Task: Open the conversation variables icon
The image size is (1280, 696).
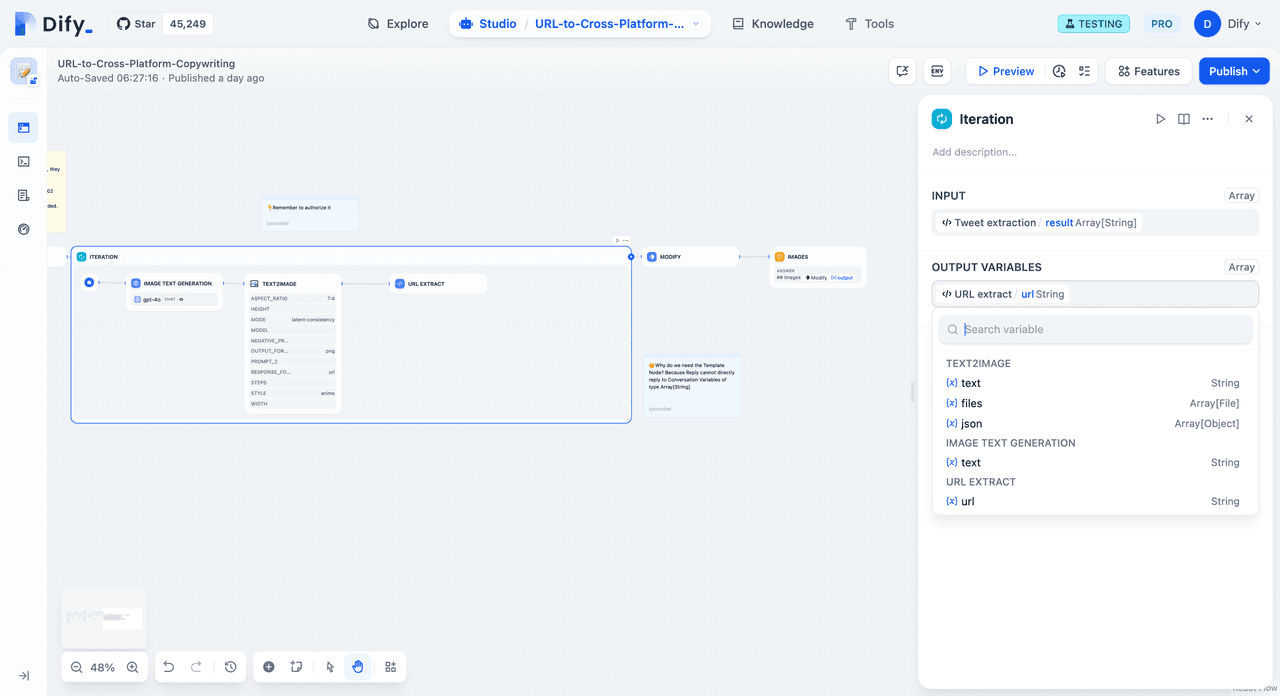Action: click(x=902, y=71)
